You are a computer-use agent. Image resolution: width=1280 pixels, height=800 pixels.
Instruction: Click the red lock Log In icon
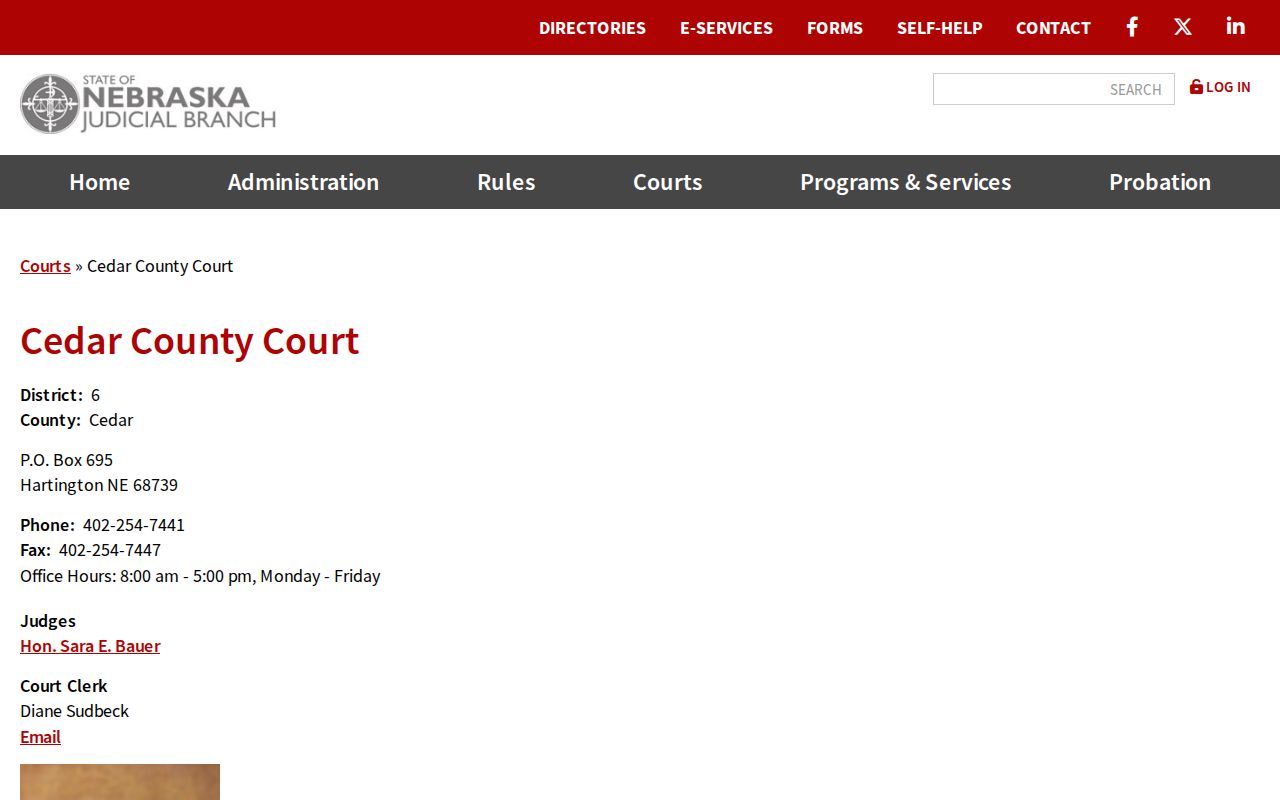point(1196,87)
